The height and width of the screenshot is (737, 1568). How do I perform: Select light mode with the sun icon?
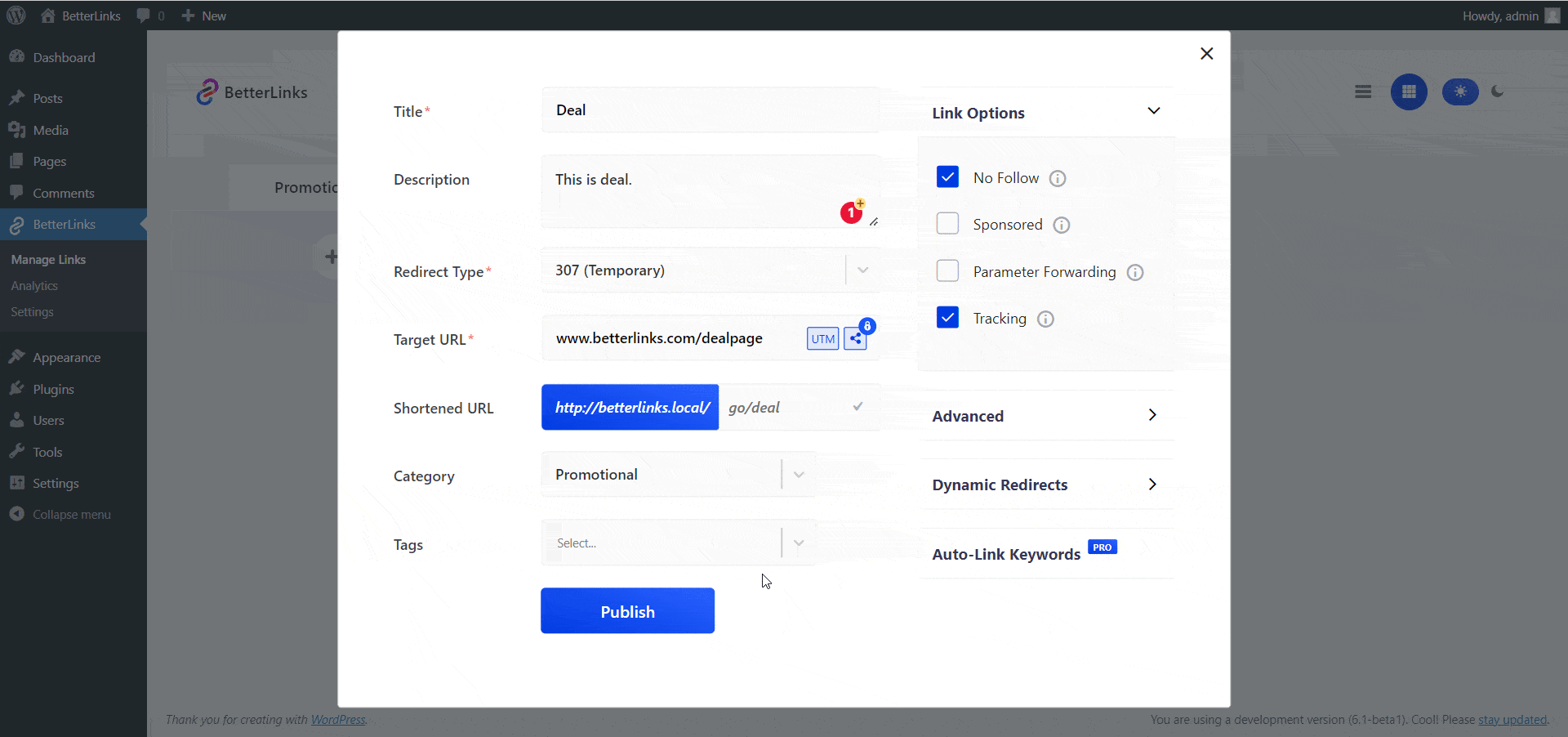[1460, 92]
